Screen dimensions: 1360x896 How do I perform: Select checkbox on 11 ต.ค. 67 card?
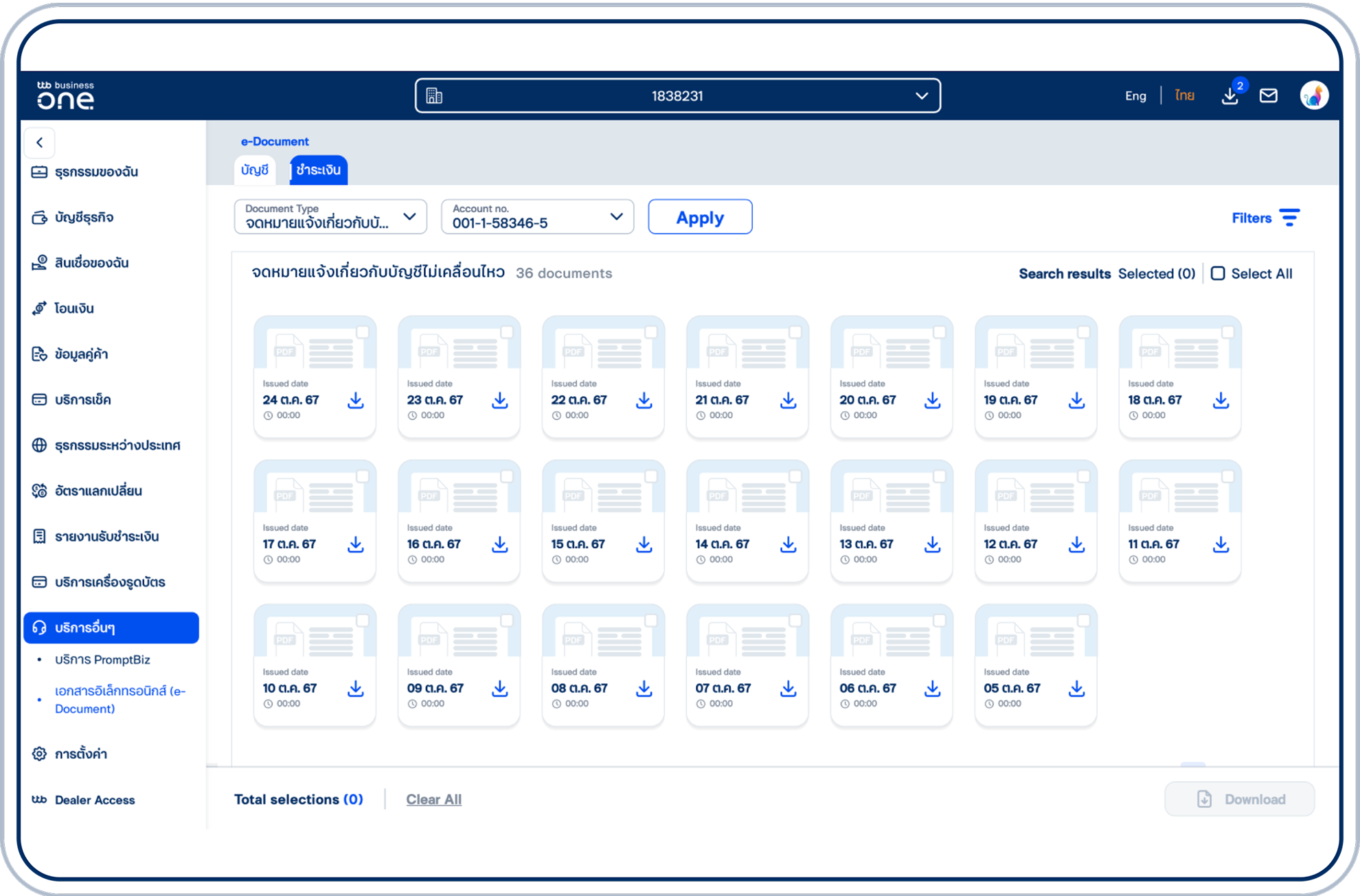(1228, 476)
